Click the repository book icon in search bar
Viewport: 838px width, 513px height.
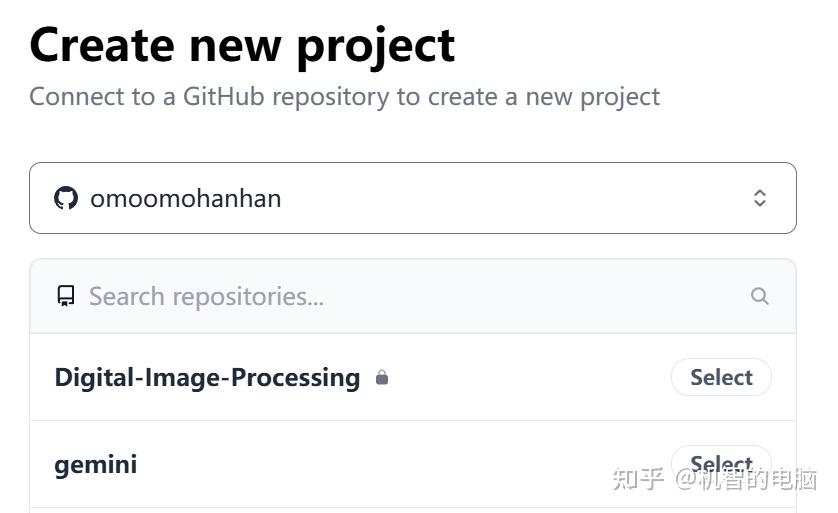click(x=66, y=296)
